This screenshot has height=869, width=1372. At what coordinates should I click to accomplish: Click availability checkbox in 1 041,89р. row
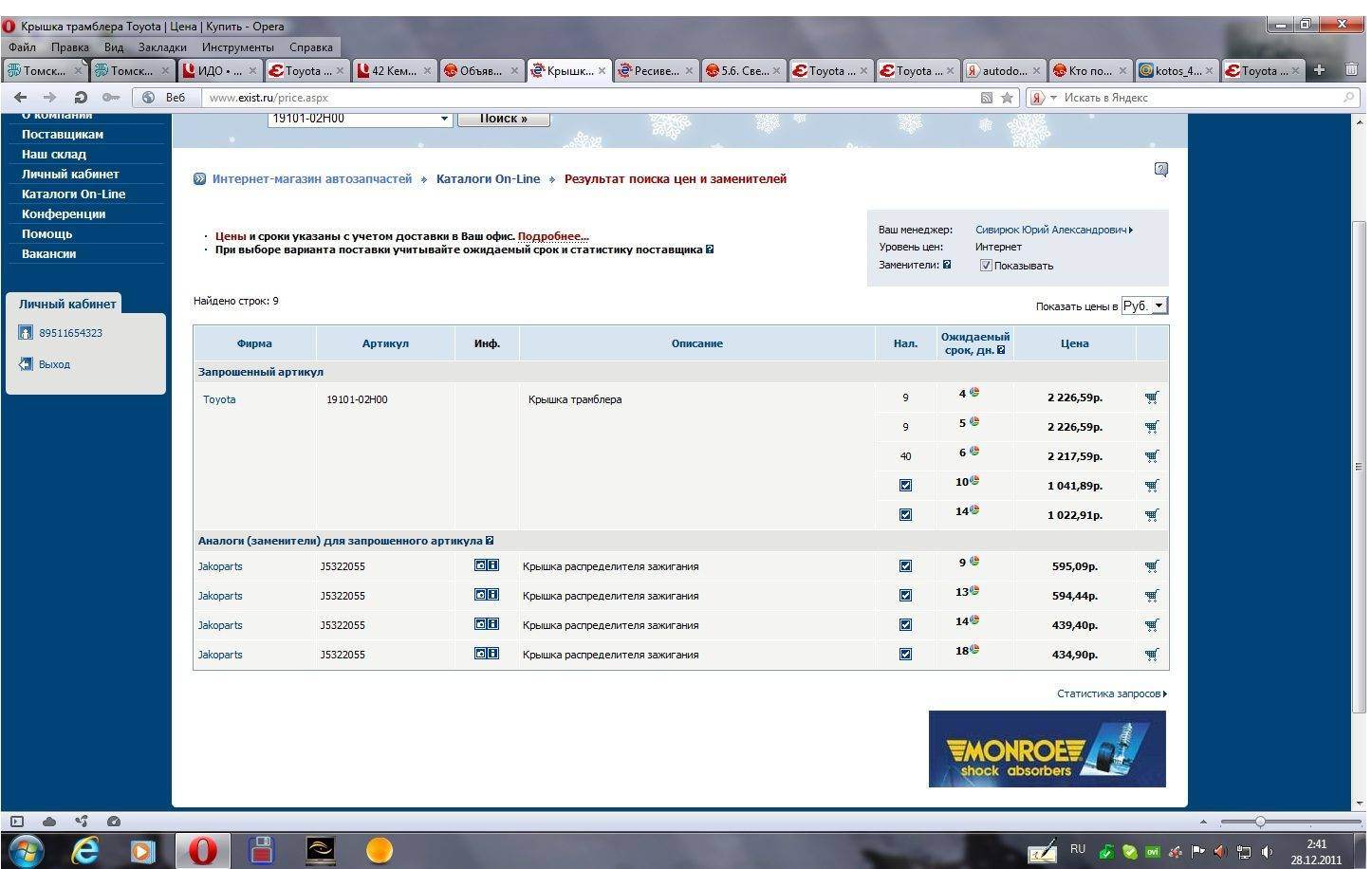(x=905, y=486)
